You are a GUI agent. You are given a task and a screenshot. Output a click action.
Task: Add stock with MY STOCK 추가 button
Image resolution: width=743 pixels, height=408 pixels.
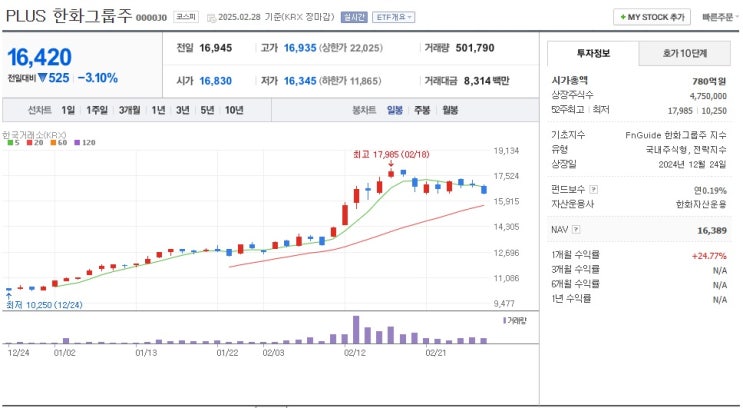click(652, 17)
